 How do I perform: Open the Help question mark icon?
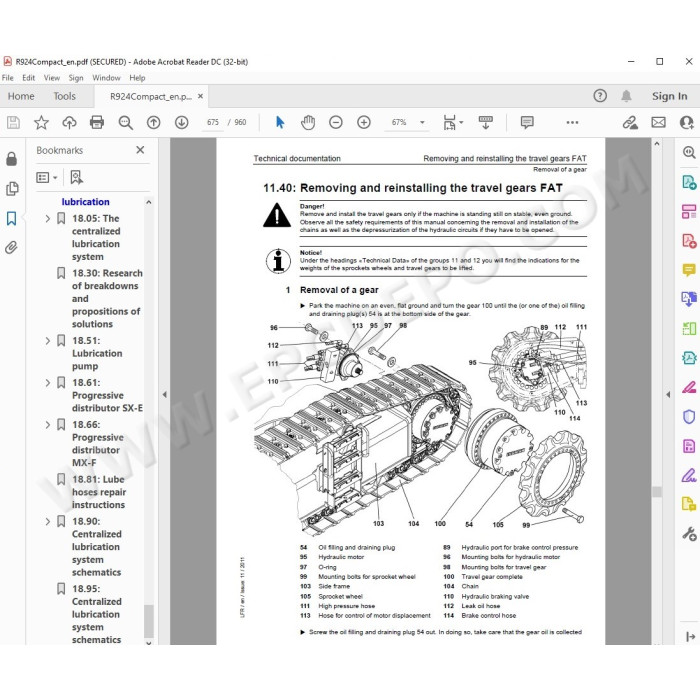coord(600,96)
